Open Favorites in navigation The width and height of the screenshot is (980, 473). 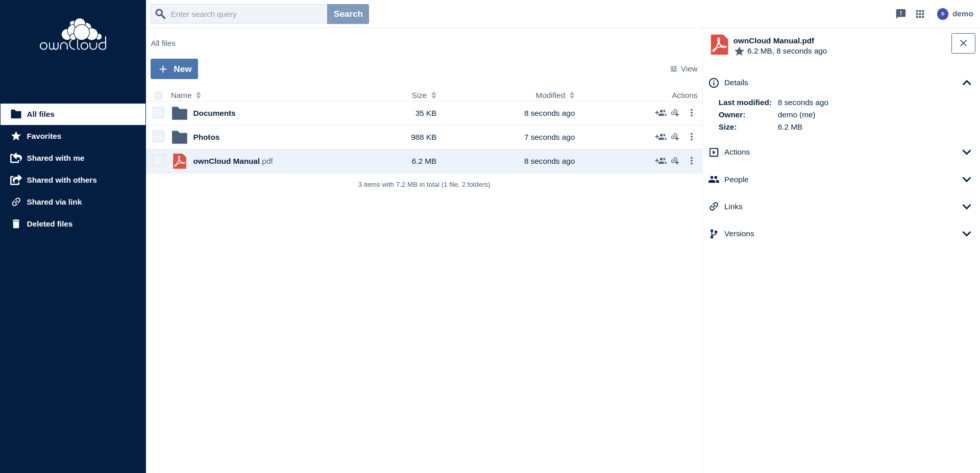point(73,136)
